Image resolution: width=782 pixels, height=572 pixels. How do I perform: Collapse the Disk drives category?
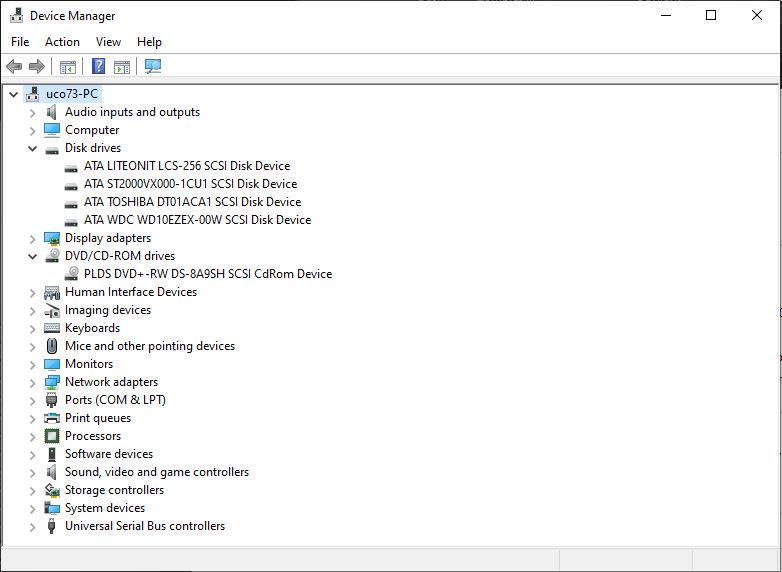click(x=32, y=148)
